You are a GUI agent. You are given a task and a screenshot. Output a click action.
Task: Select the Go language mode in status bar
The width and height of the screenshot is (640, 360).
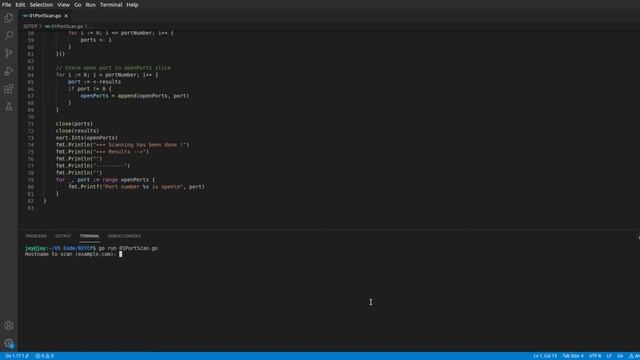[x=620, y=356]
